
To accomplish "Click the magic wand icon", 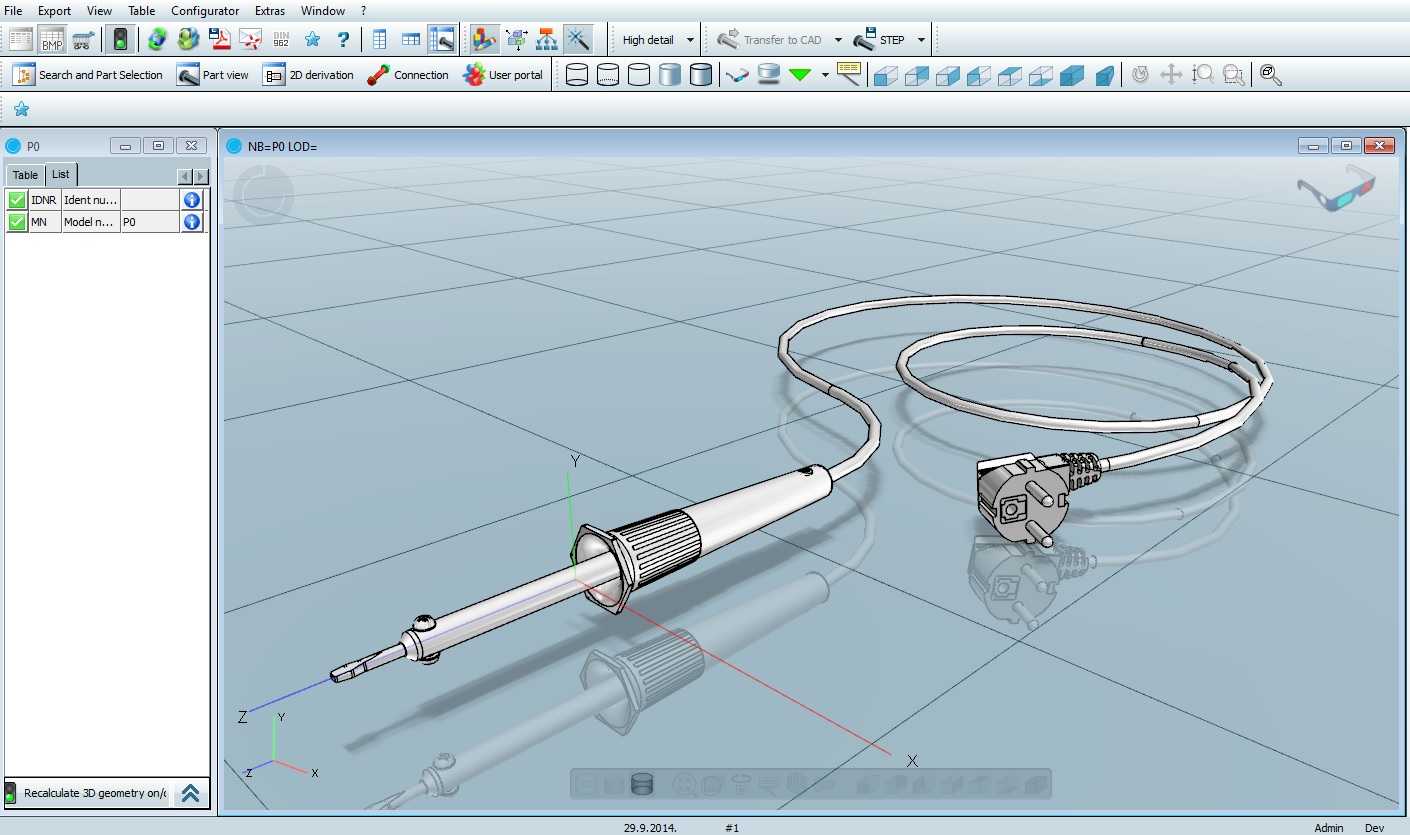I will (578, 40).
